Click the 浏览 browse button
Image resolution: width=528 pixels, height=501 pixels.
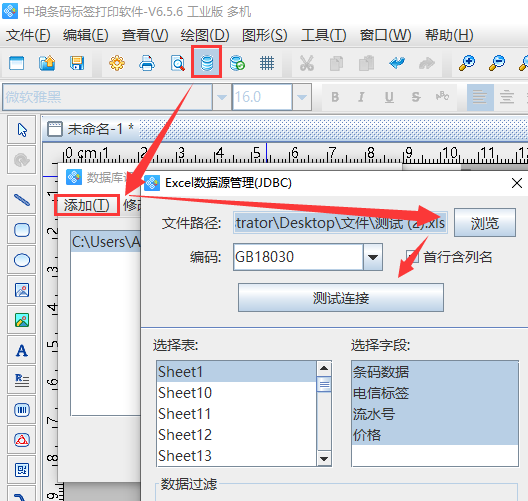485,223
